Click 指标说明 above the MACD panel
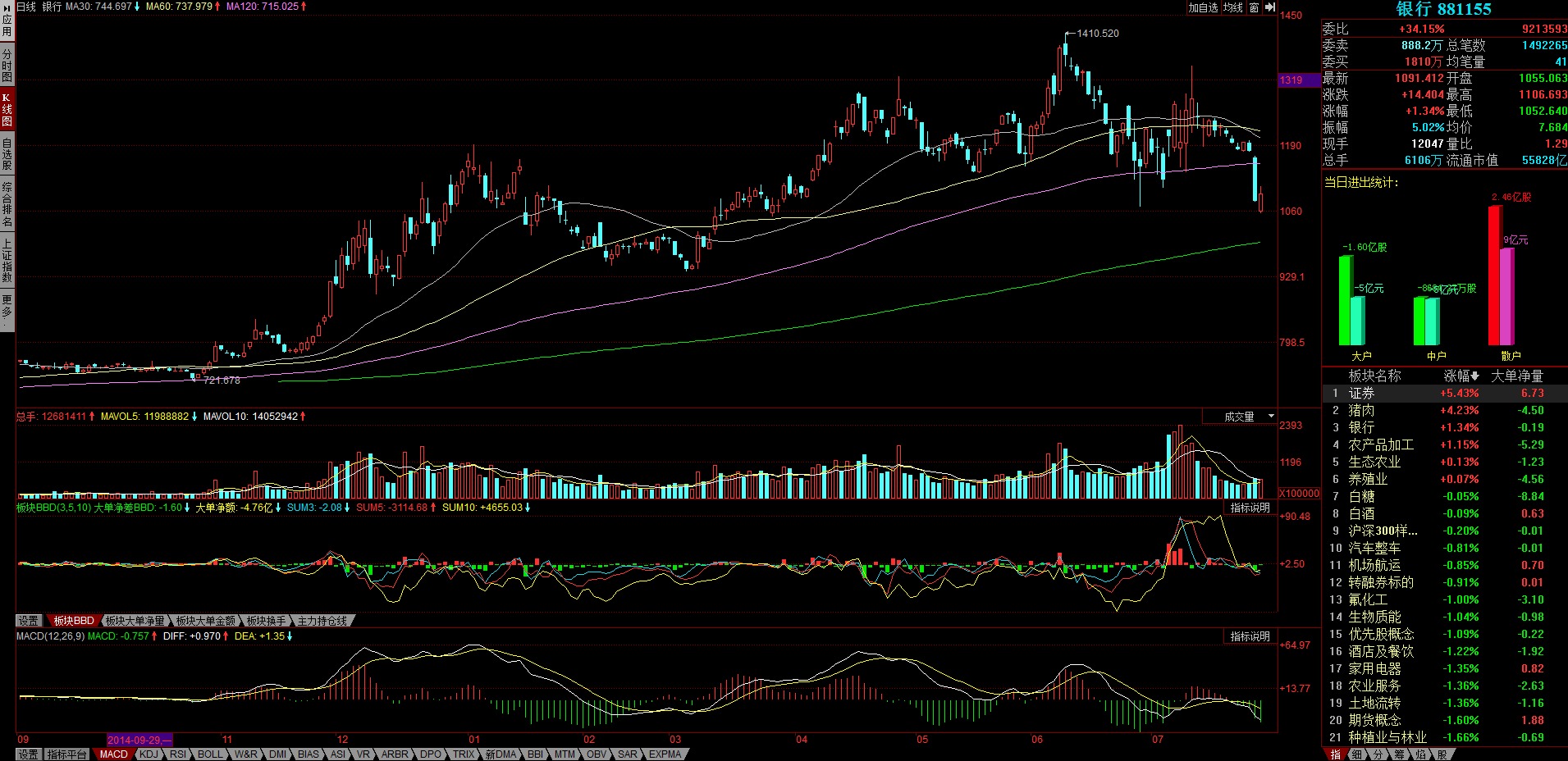The width and height of the screenshot is (1568, 761). (1250, 636)
